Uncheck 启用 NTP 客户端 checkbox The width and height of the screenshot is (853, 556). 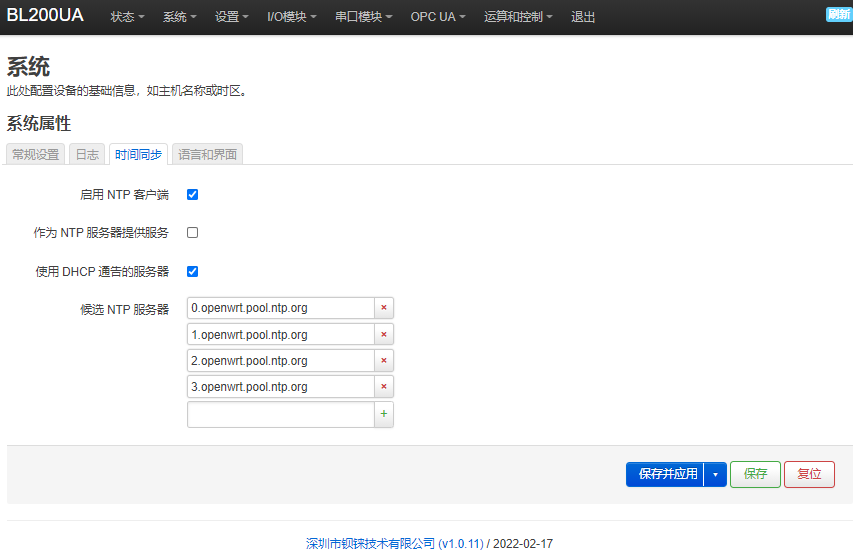pyautogui.click(x=193, y=194)
